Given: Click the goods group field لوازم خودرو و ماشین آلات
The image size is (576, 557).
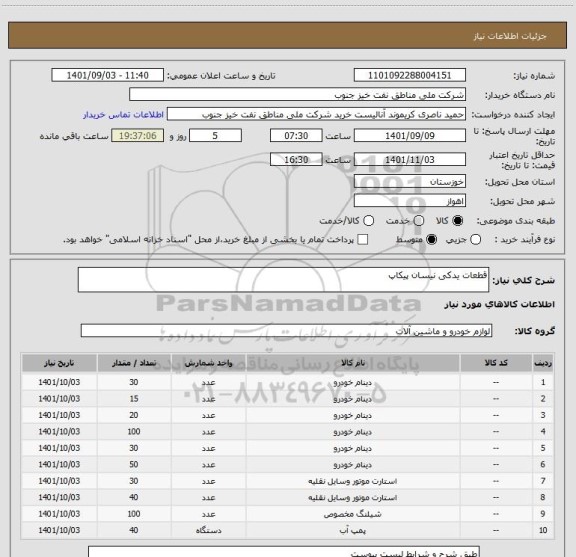Looking at the screenshot, I should click(x=286, y=331).
